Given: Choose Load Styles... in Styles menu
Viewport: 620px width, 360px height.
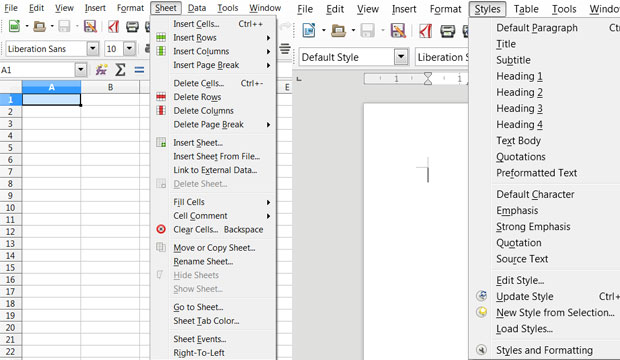Looking at the screenshot, I should pos(524,328).
